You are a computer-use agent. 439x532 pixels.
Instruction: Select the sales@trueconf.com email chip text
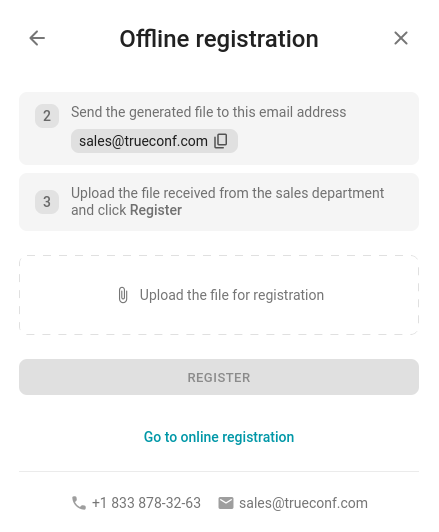point(143,141)
